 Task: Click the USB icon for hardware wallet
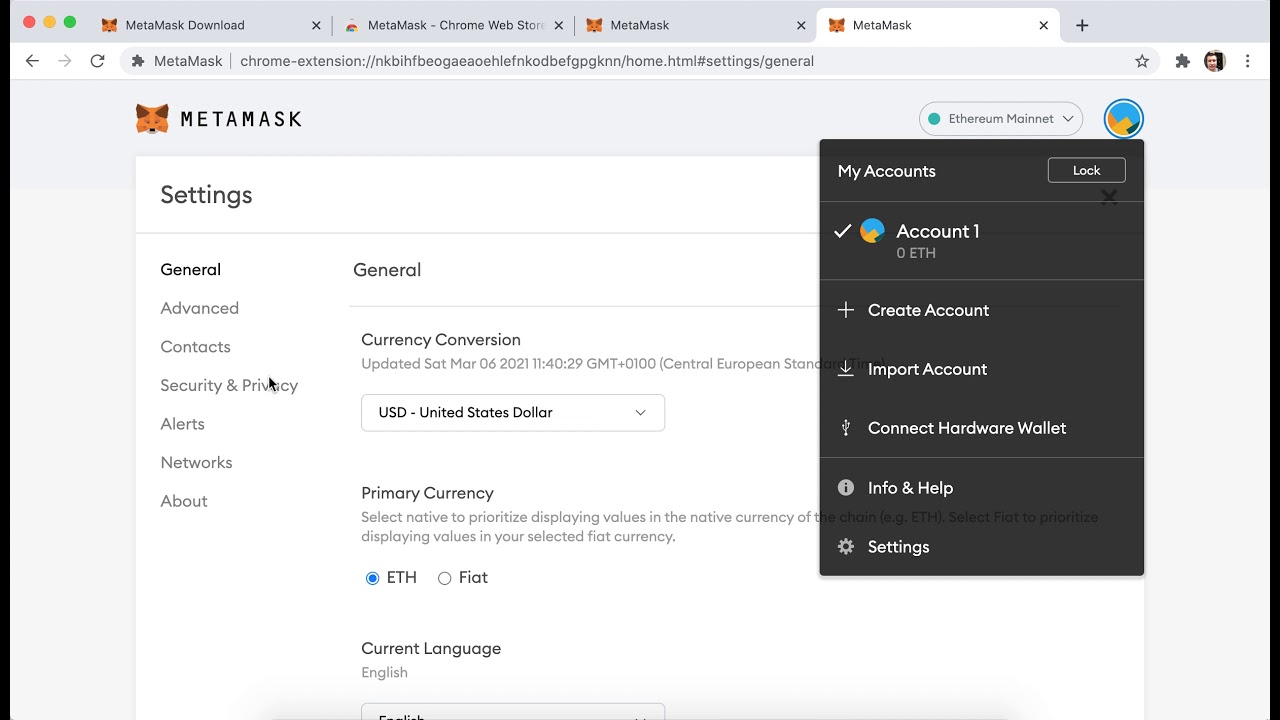pos(846,428)
